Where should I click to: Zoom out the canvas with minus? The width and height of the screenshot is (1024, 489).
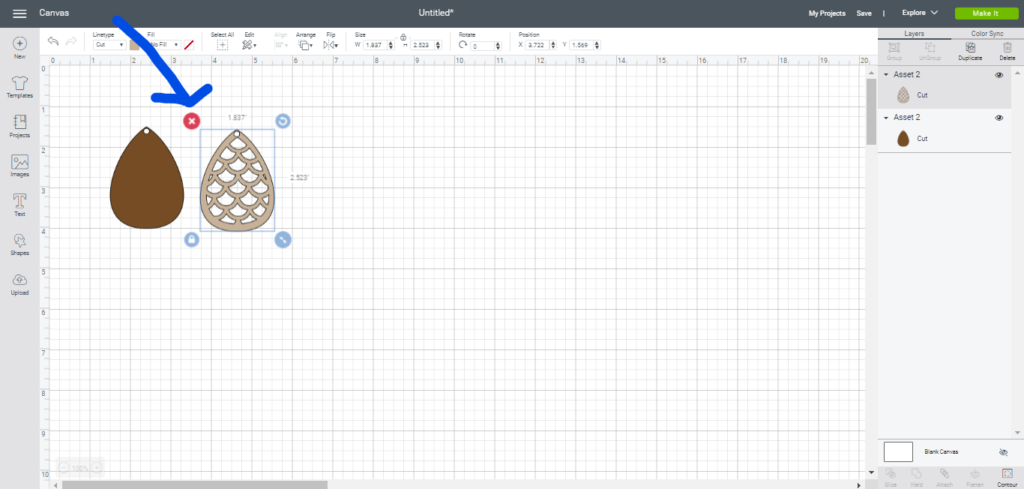pos(63,467)
